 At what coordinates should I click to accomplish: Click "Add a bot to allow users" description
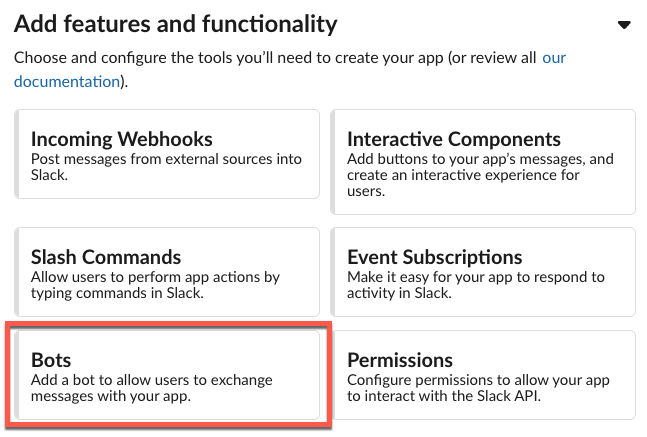point(151,380)
